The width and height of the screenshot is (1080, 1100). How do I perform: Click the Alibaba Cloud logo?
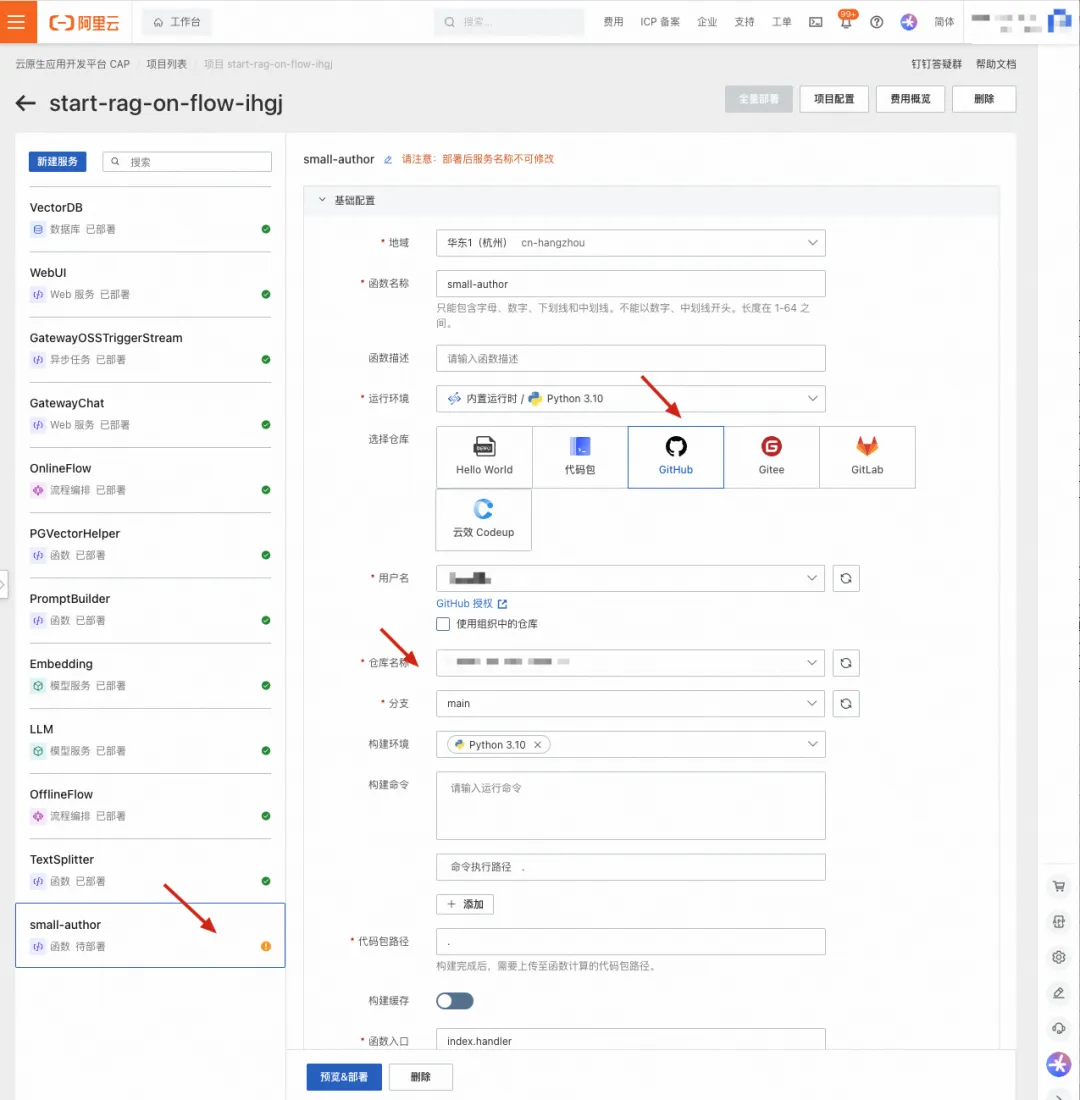pyautogui.click(x=84, y=22)
